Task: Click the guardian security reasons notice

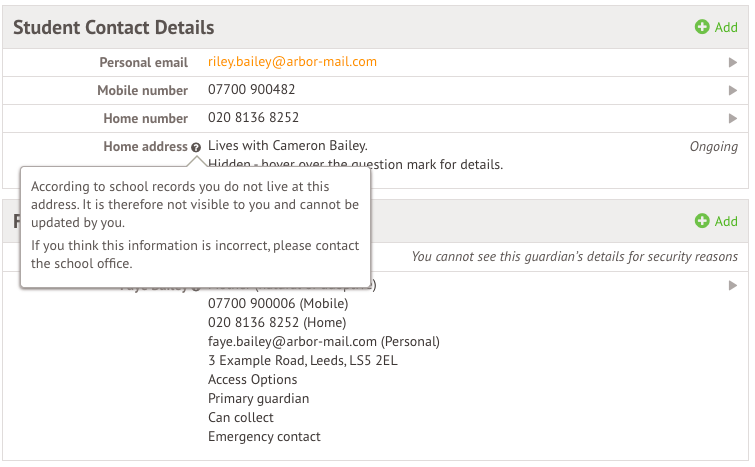Action: (x=574, y=258)
